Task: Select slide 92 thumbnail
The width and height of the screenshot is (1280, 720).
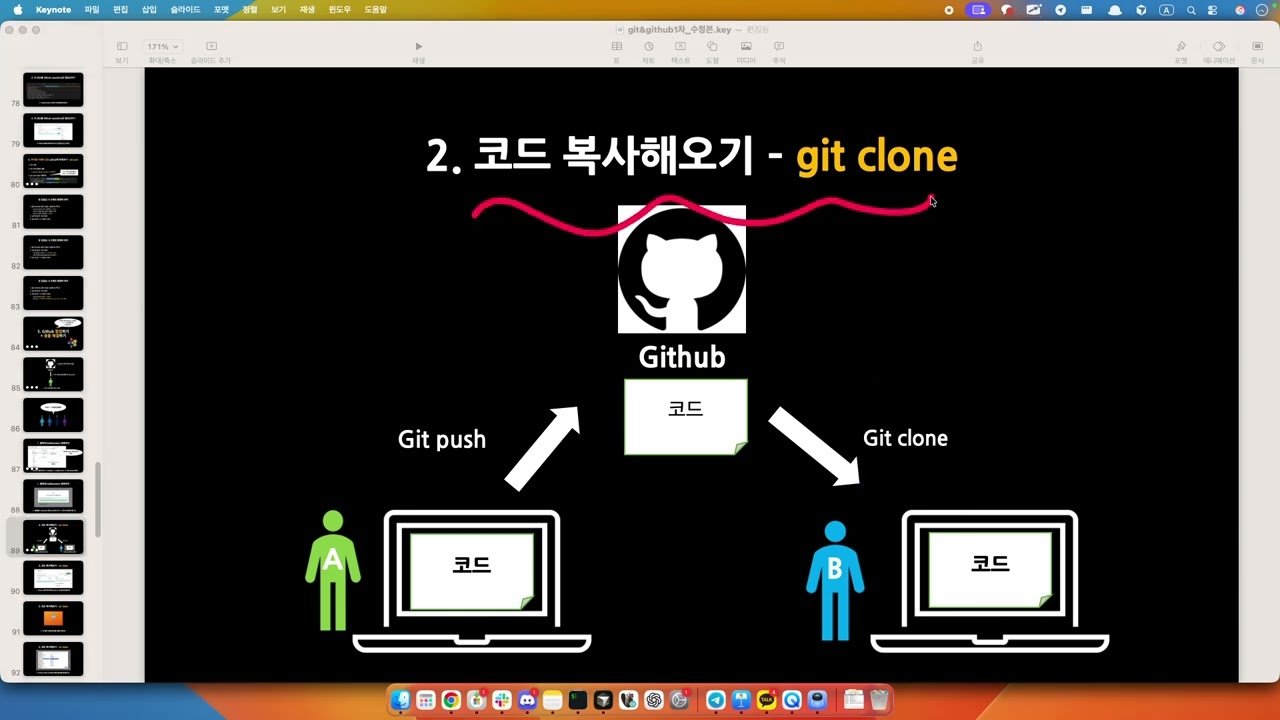Action: point(53,659)
